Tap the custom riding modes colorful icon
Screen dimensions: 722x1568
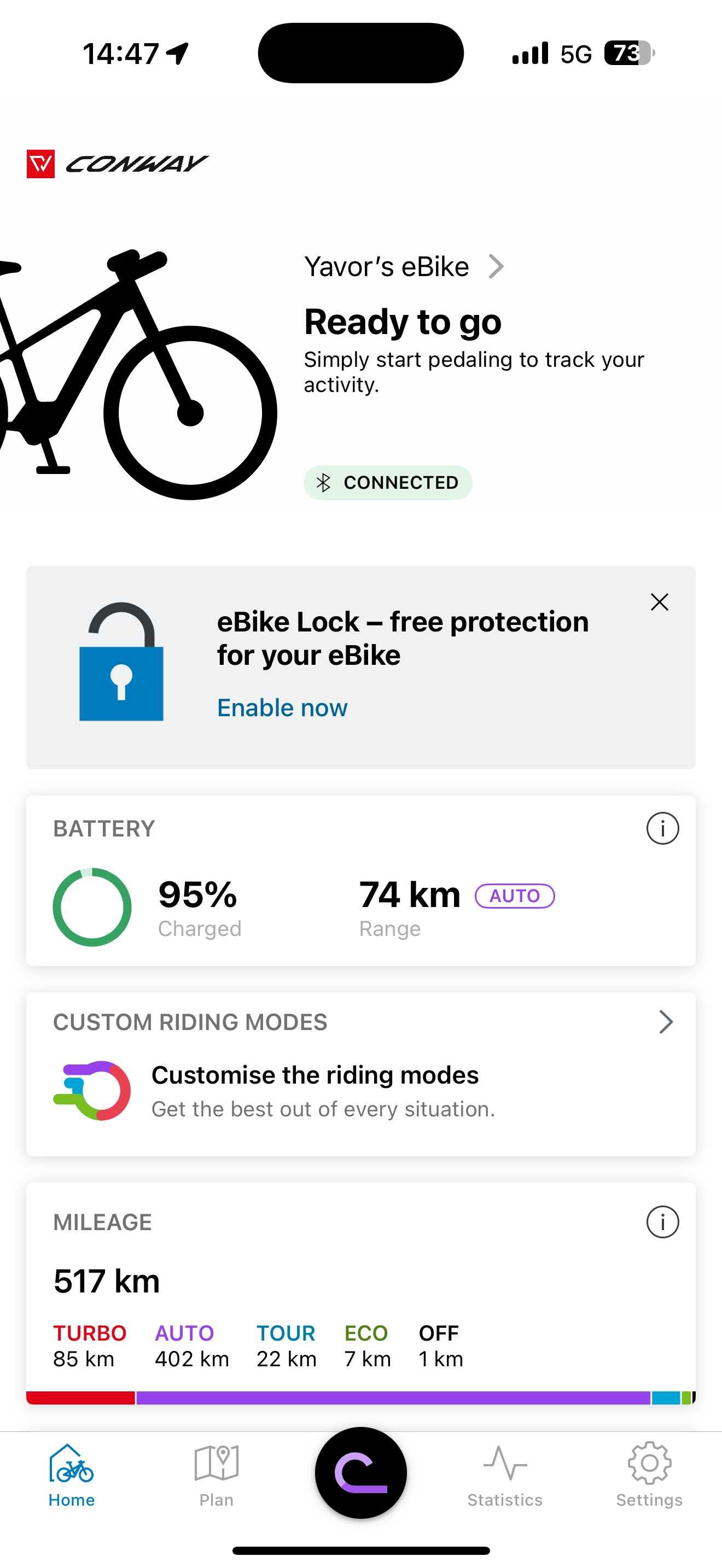pos(92,1090)
